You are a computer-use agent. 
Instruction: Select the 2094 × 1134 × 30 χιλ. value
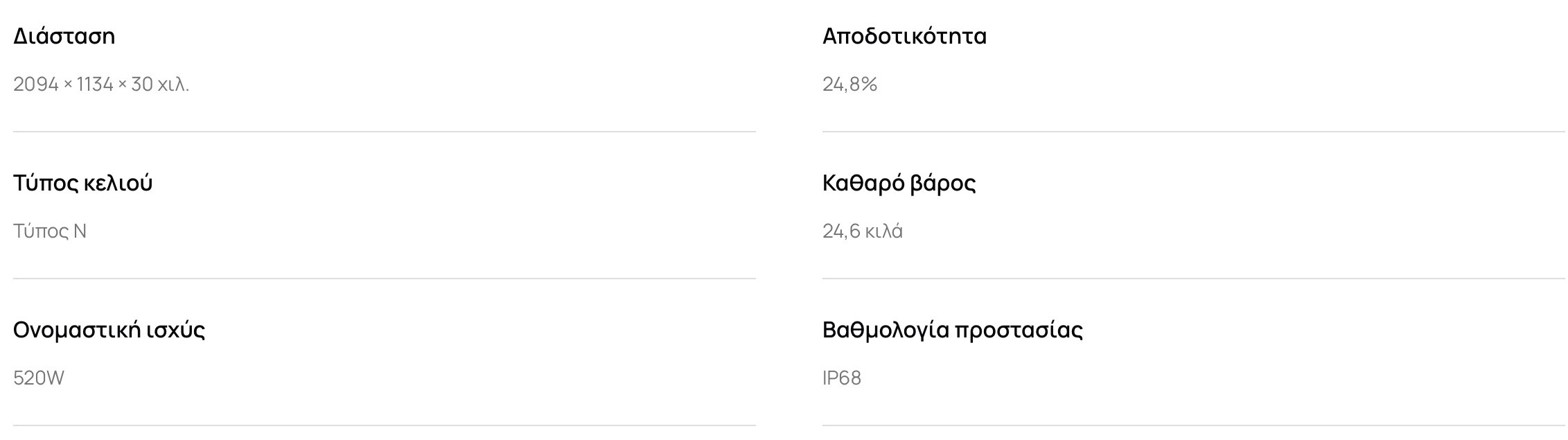click(101, 85)
